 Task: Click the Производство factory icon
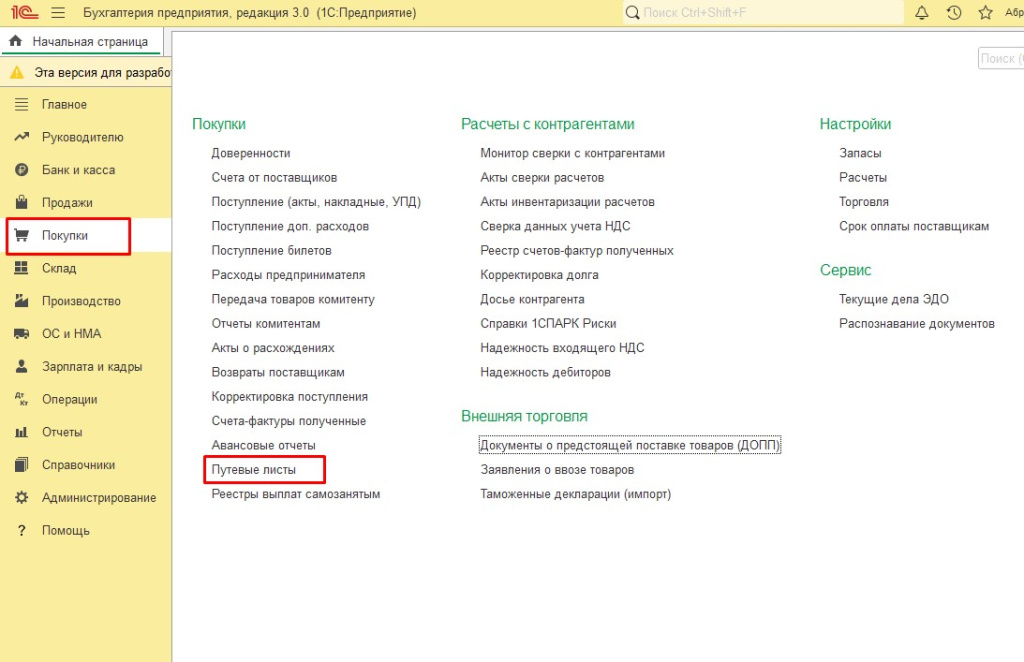[x=22, y=300]
